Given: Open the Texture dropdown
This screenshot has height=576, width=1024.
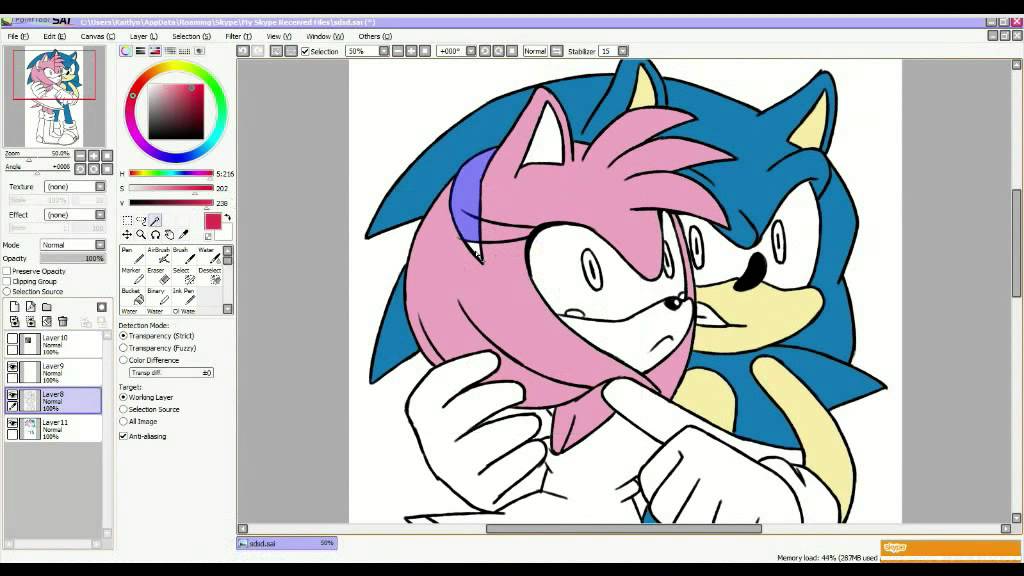Looking at the screenshot, I should tap(74, 187).
